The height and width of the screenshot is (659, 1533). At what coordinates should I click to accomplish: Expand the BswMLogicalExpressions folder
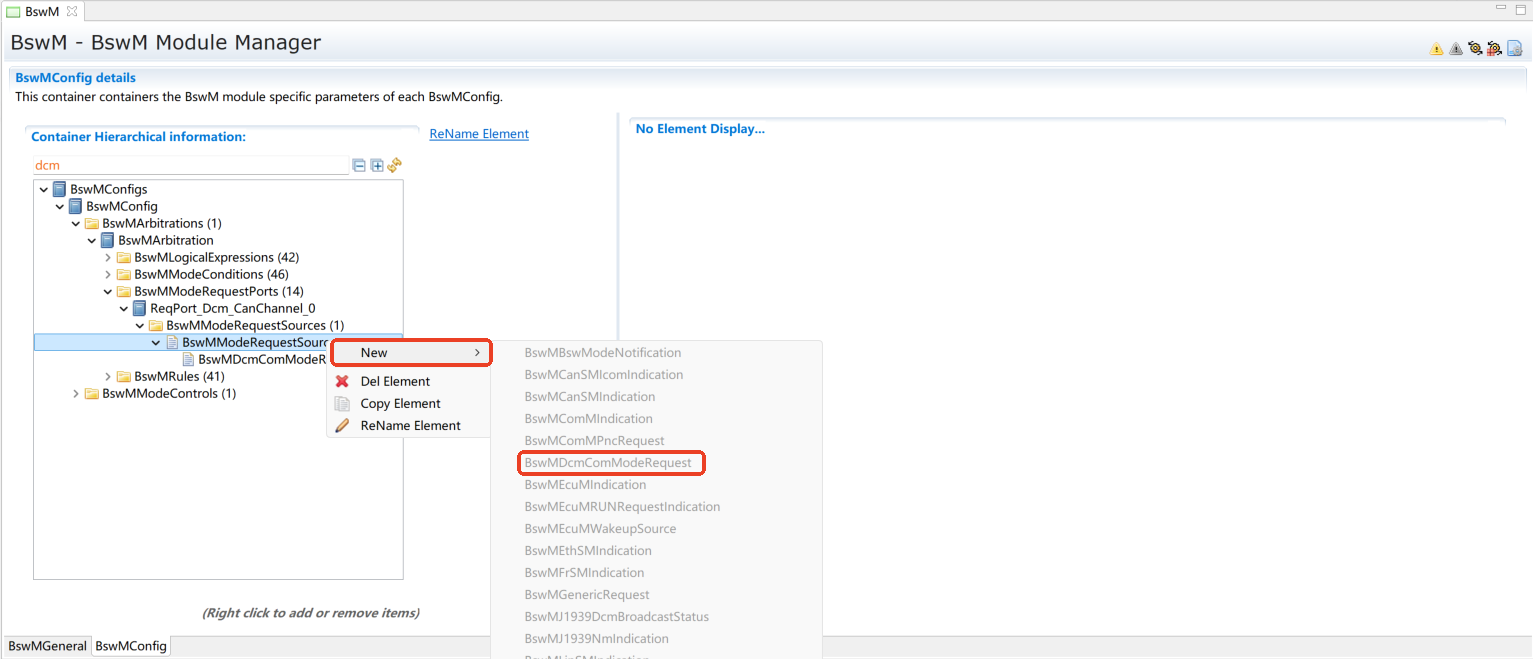click(x=108, y=257)
